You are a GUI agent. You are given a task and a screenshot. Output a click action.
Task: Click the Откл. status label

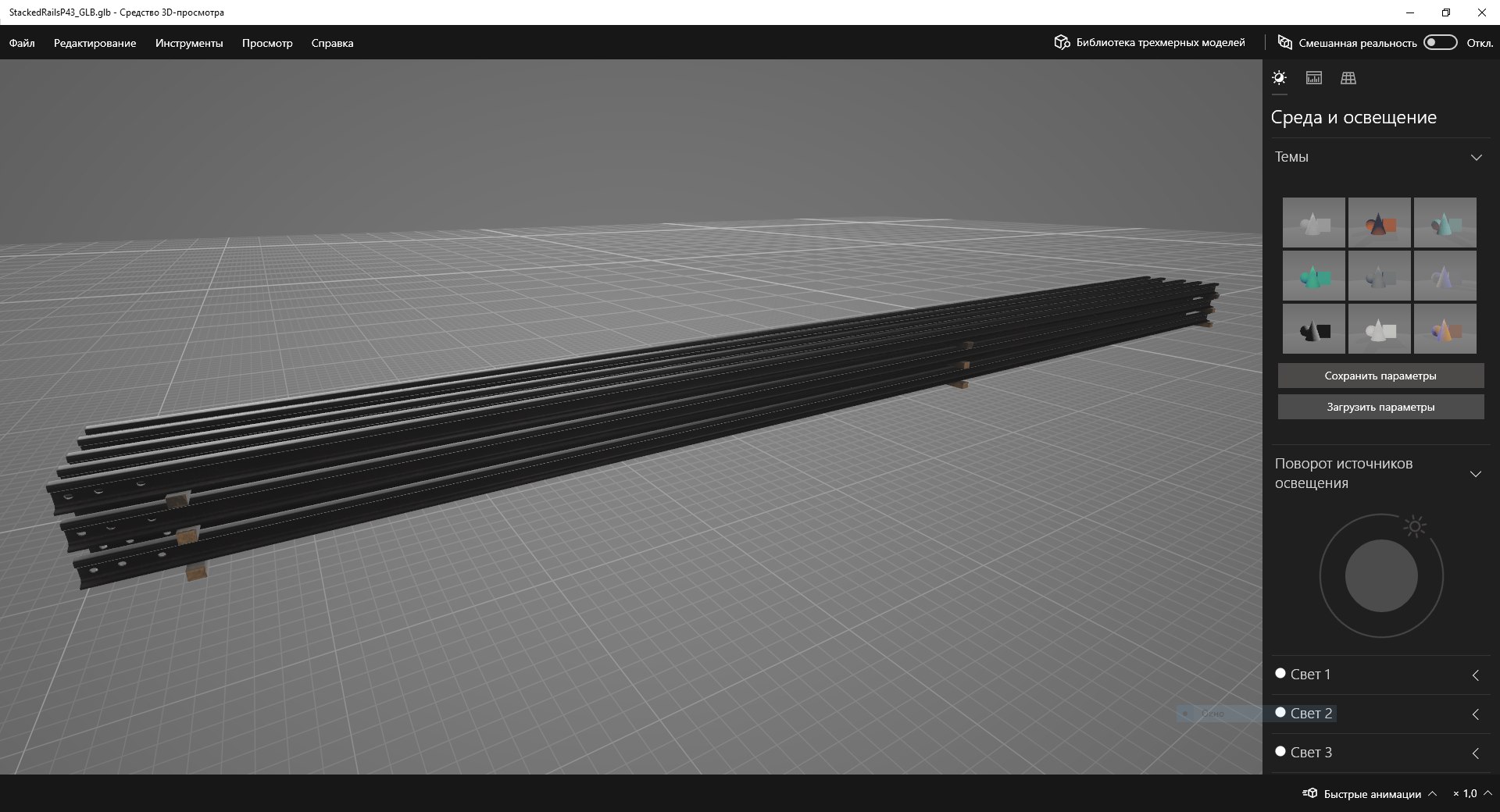1479,43
